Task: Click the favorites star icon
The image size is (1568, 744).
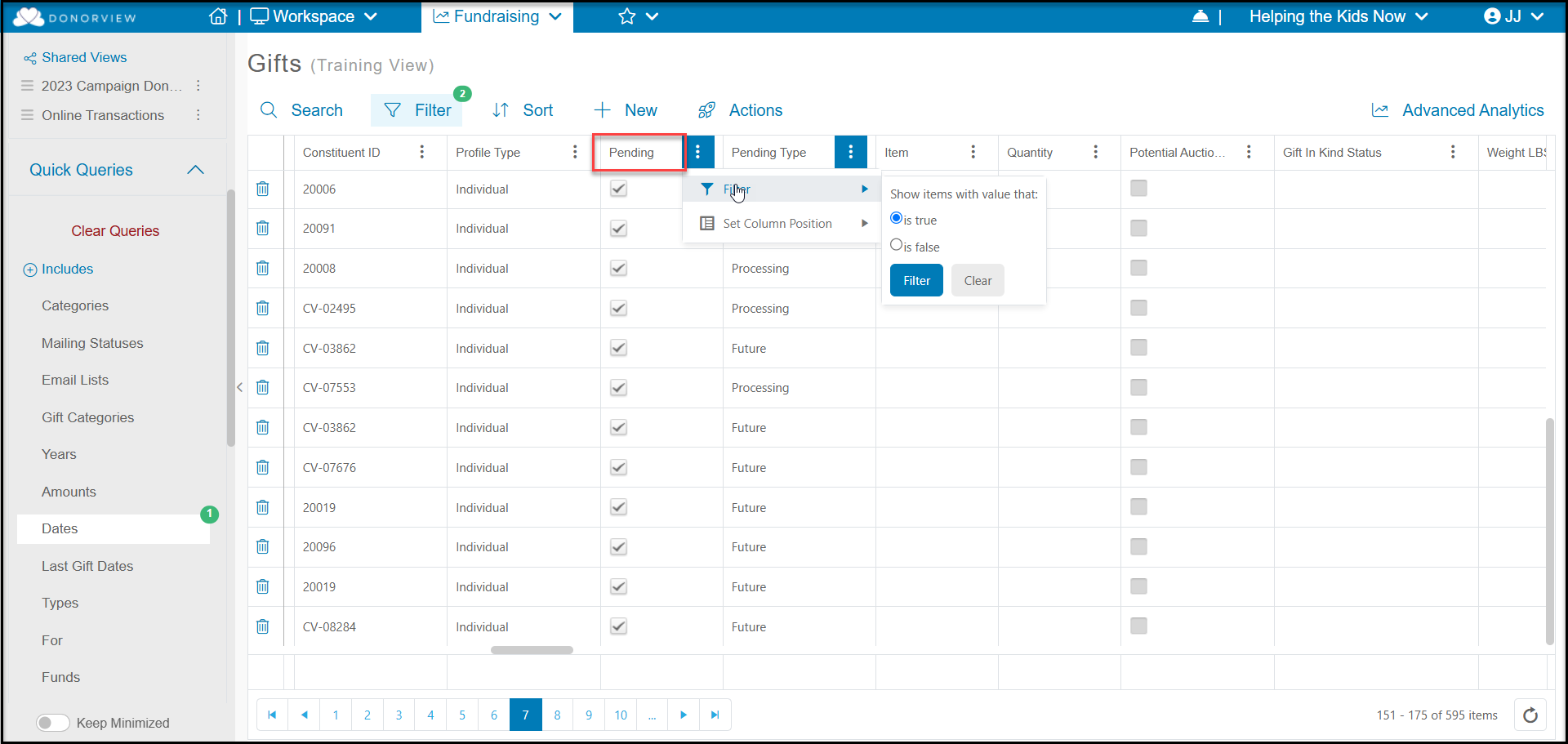Action: [626, 16]
